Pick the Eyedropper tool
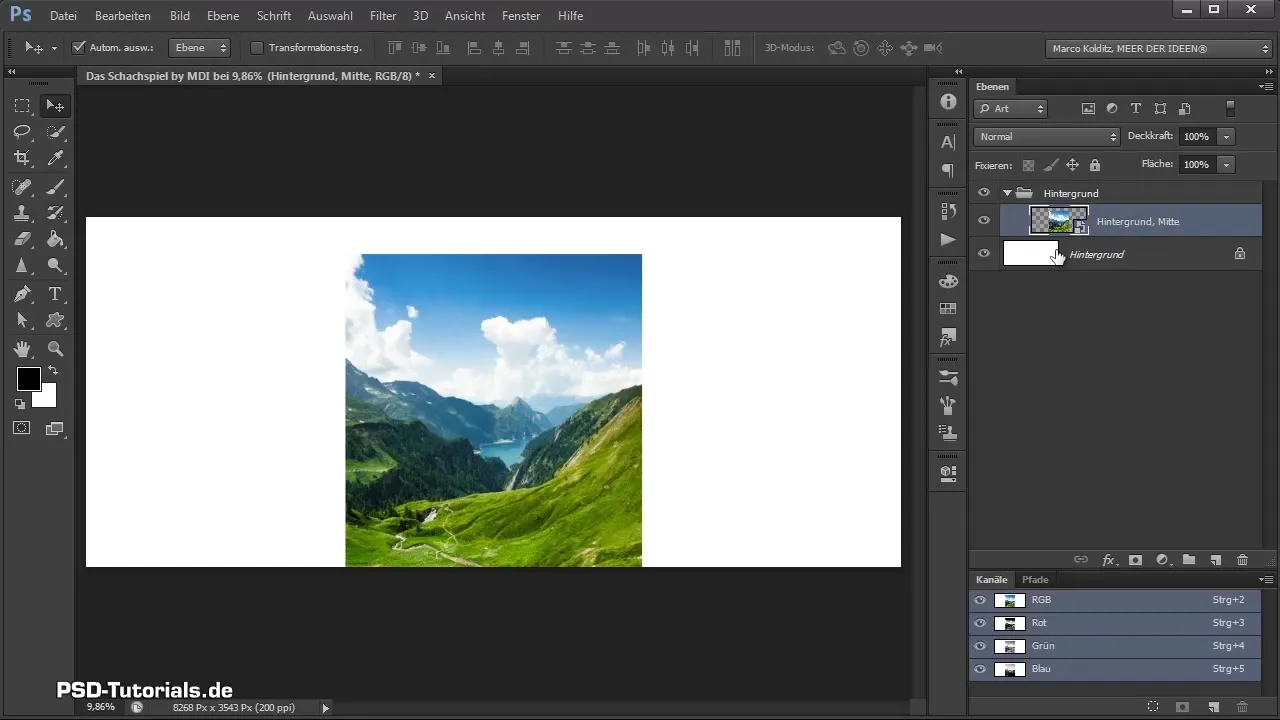 pyautogui.click(x=56, y=158)
